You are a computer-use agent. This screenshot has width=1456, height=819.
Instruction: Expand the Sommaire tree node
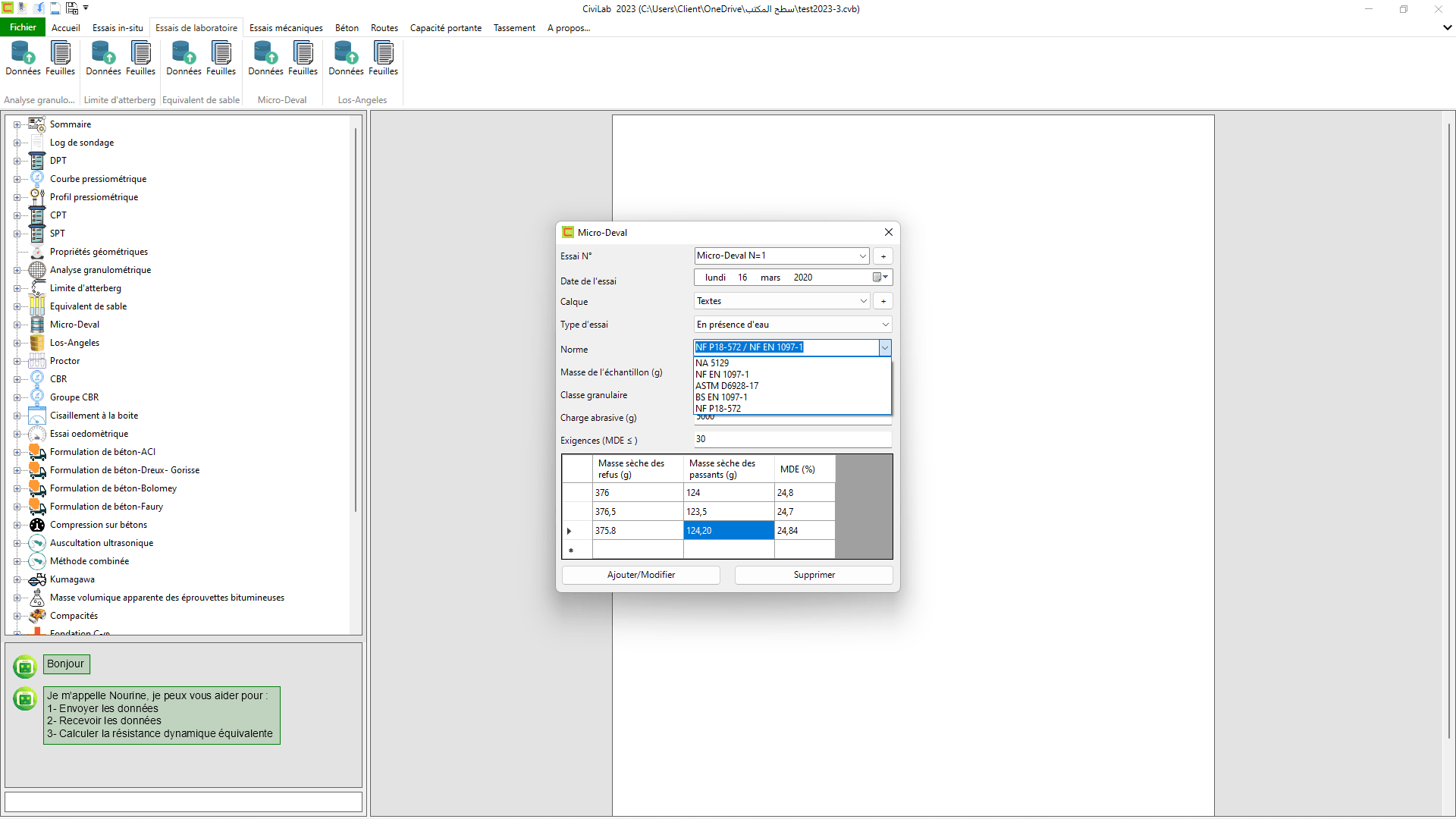pyautogui.click(x=17, y=124)
